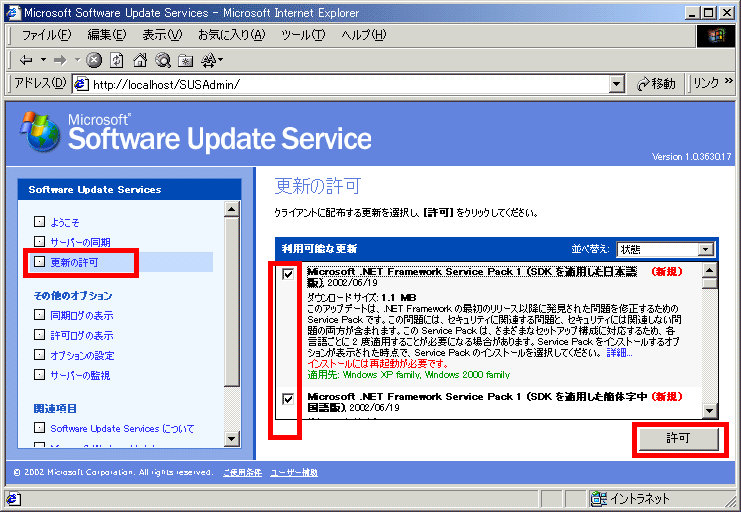Click the address field showing http://localhost/SUSAdmin/
The height and width of the screenshot is (512, 741).
(348, 84)
